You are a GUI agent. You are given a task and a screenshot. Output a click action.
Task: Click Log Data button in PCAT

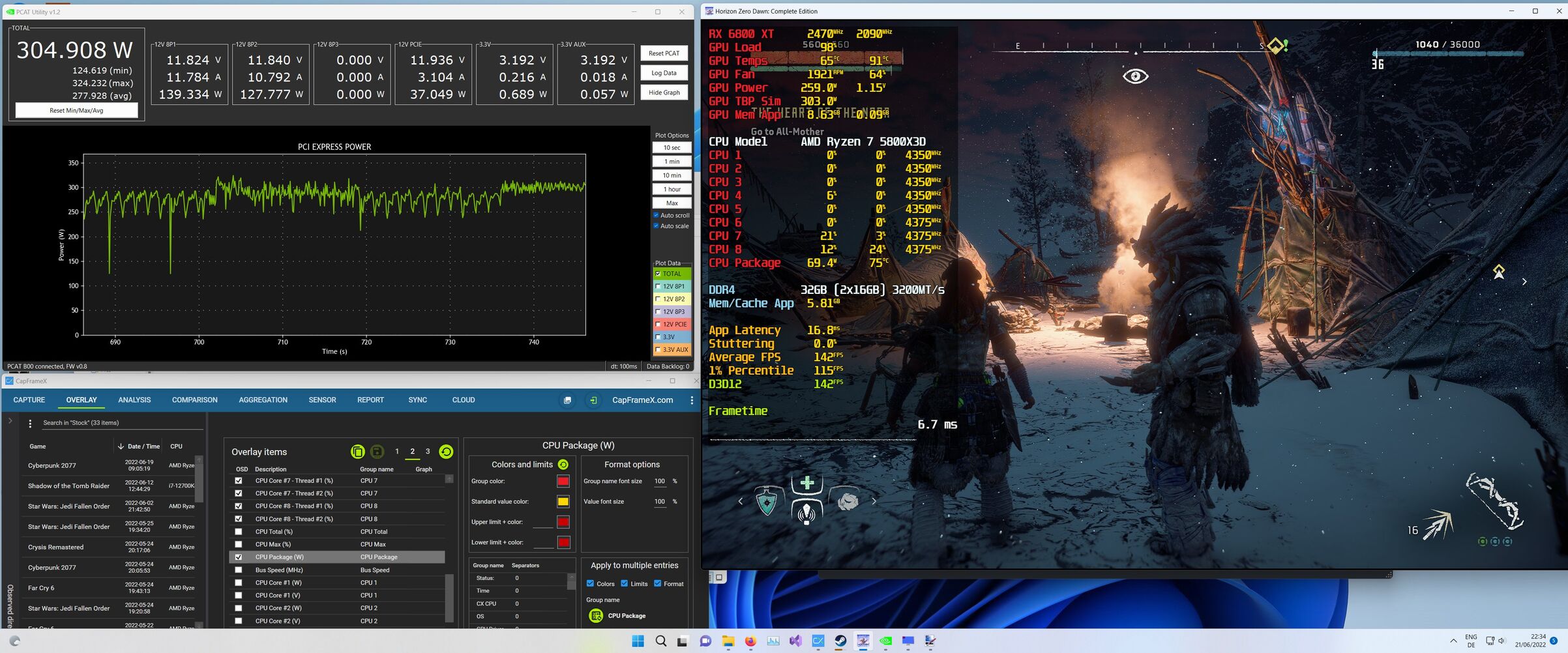(664, 73)
